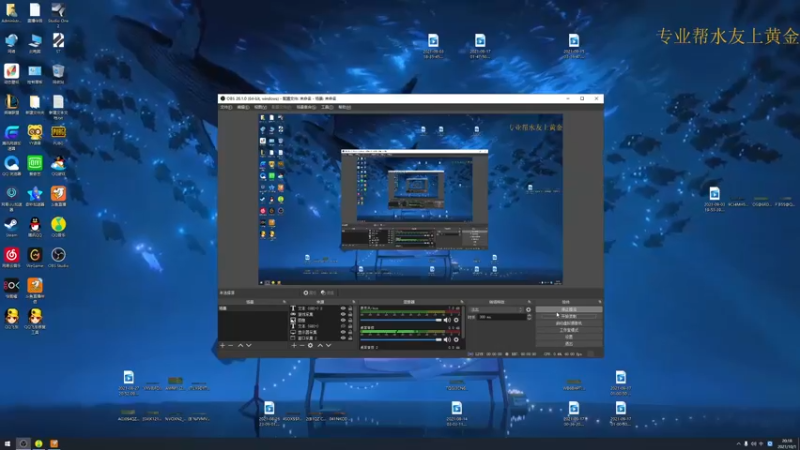
Task: Click the transition duration 300 ms field
Action: pyautogui.click(x=503, y=317)
